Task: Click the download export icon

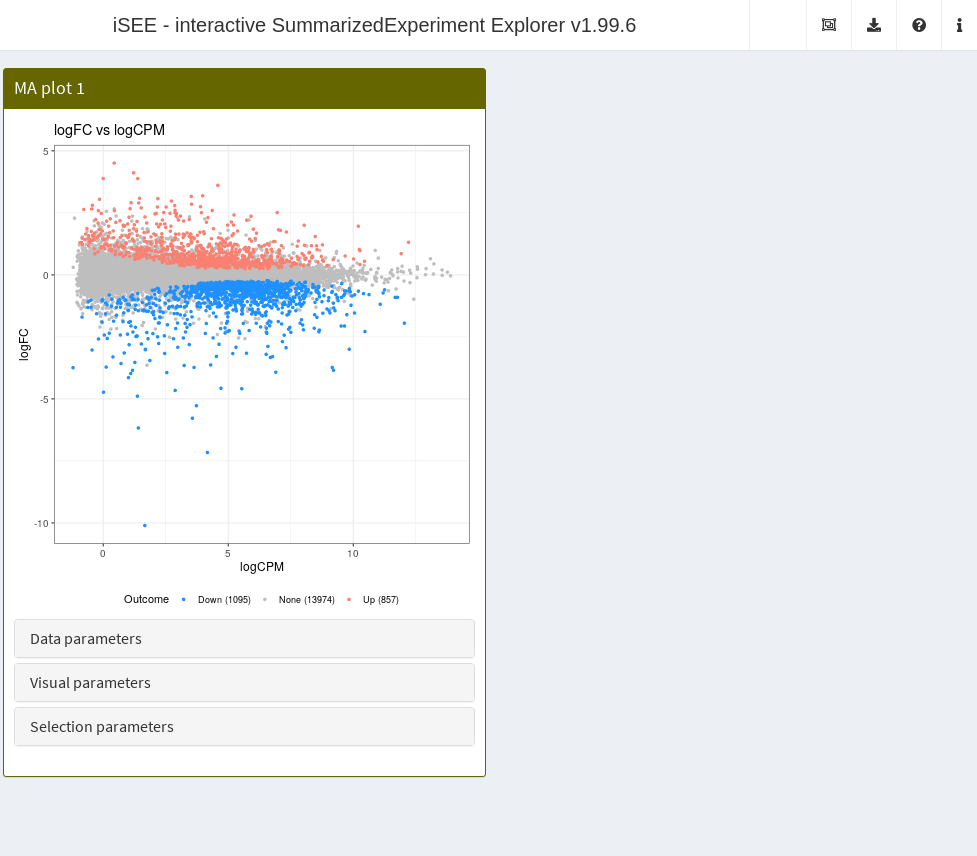Action: click(874, 25)
